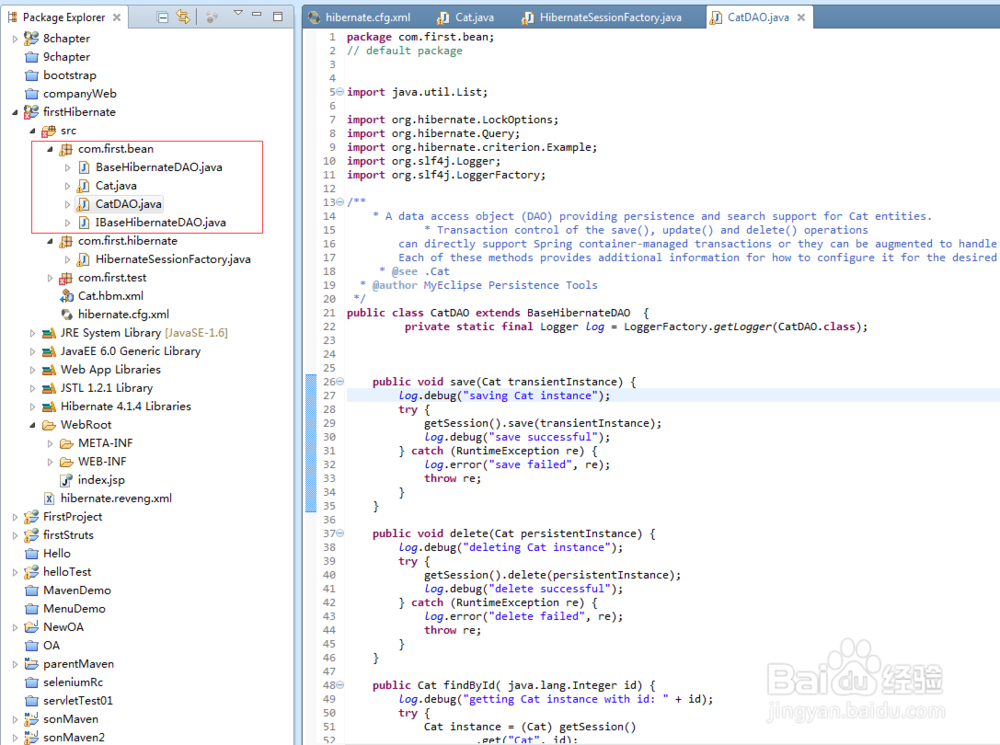Click line number 27 in editor gutter

329,395
